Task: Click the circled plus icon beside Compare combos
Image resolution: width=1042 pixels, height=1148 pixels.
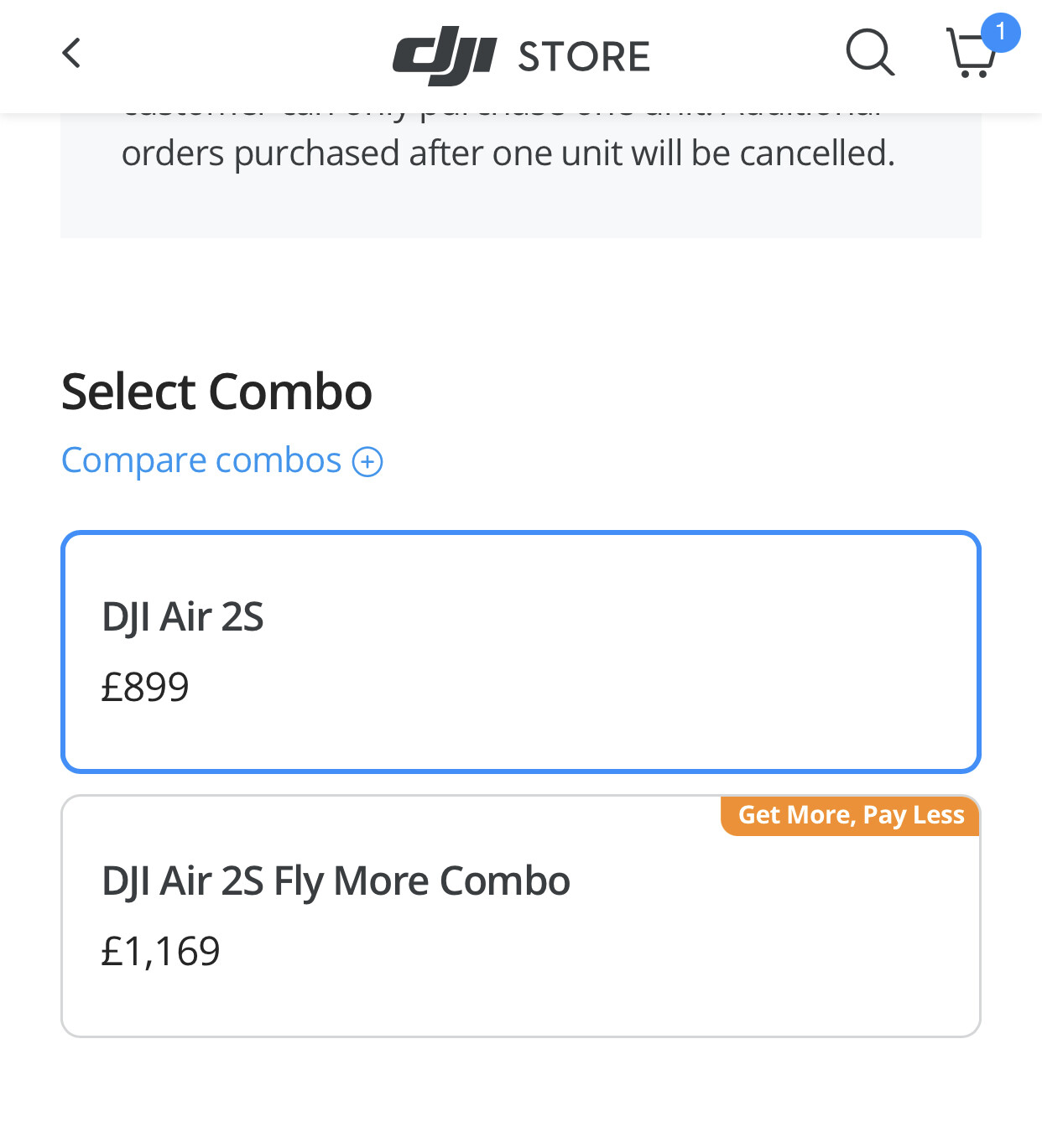Action: click(x=367, y=461)
